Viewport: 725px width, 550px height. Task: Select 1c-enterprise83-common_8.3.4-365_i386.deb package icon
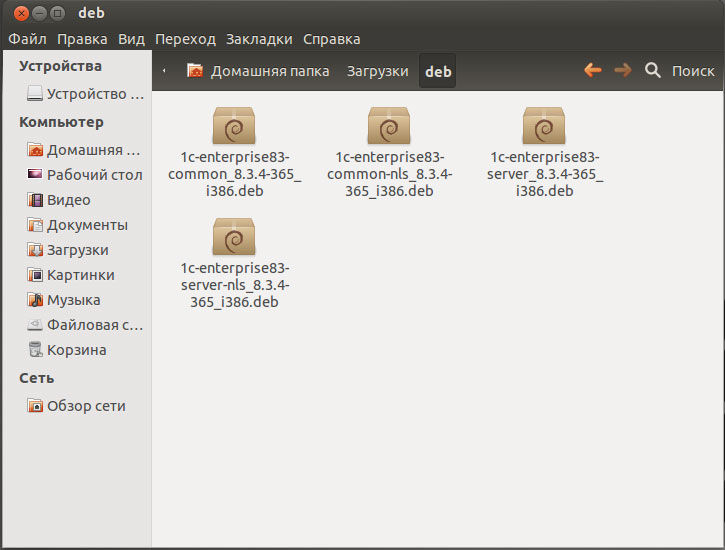point(234,126)
